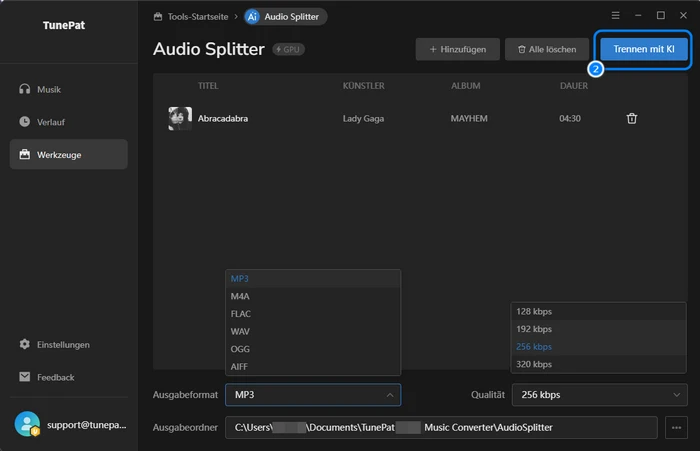Click the ALBUM column header

pos(466,86)
